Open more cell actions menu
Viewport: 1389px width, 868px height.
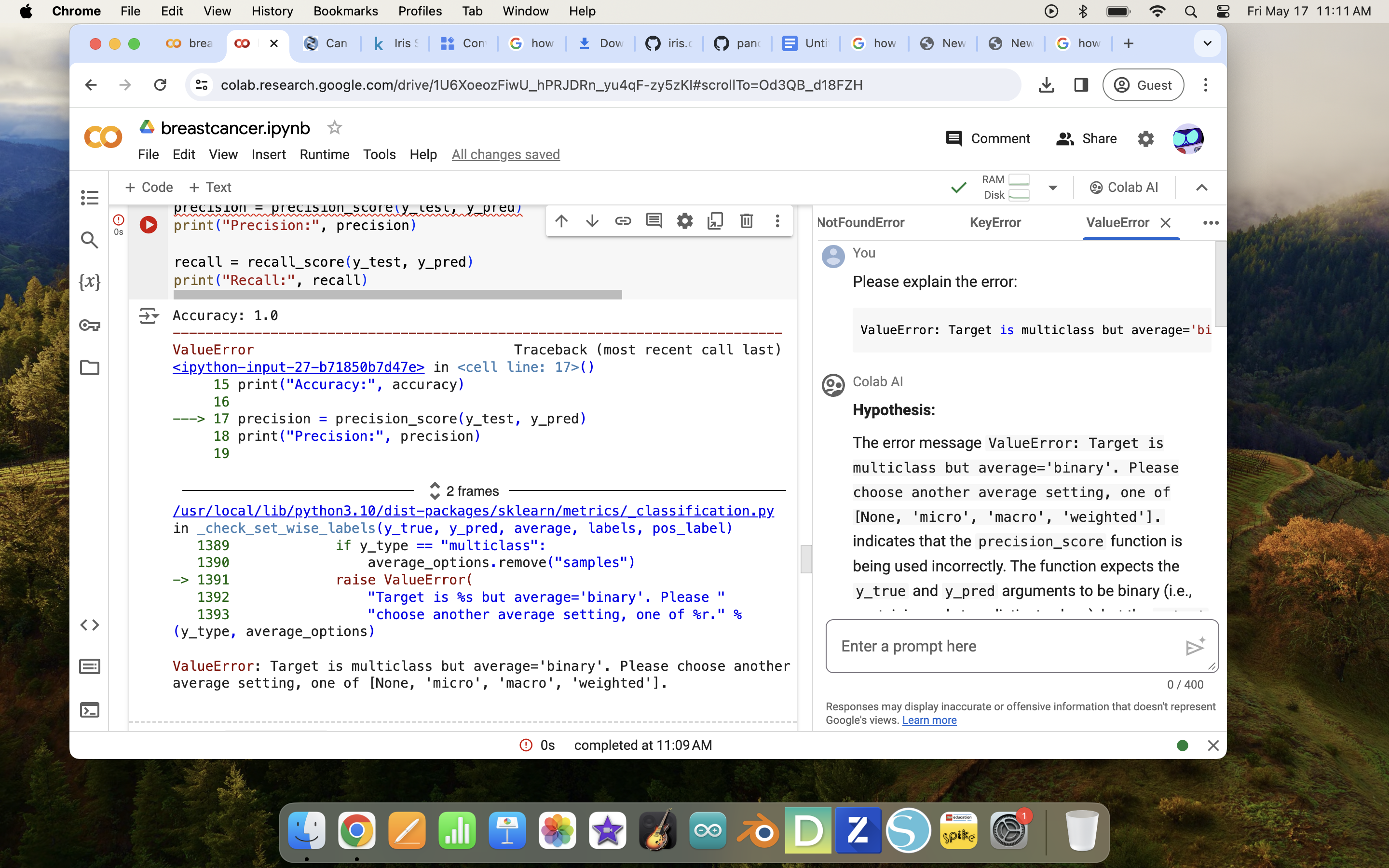pyautogui.click(x=777, y=221)
